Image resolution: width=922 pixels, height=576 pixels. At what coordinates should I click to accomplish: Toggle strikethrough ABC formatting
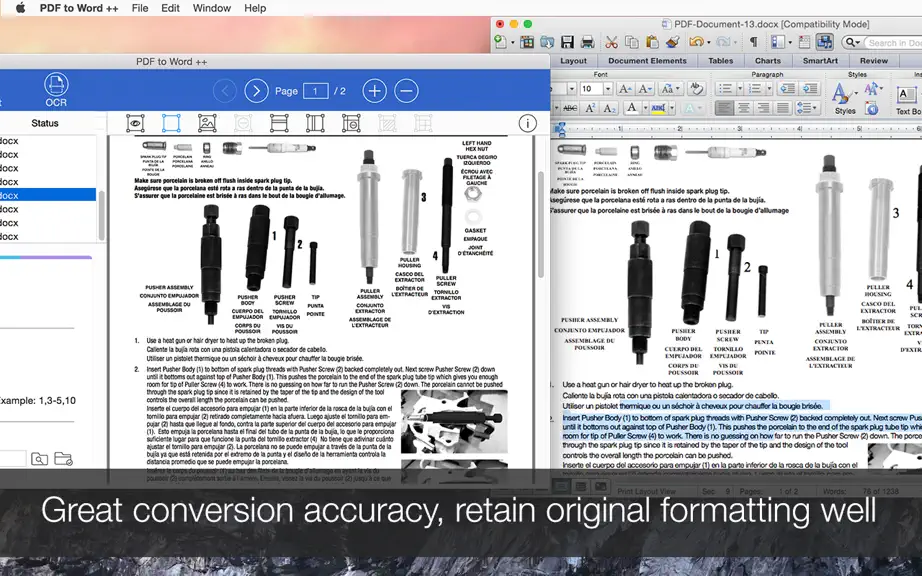[570, 108]
